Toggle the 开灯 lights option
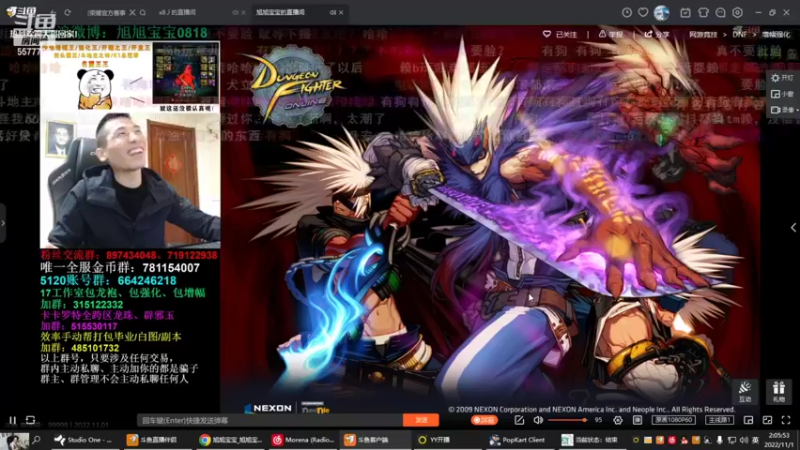800x450 pixels. (783, 78)
